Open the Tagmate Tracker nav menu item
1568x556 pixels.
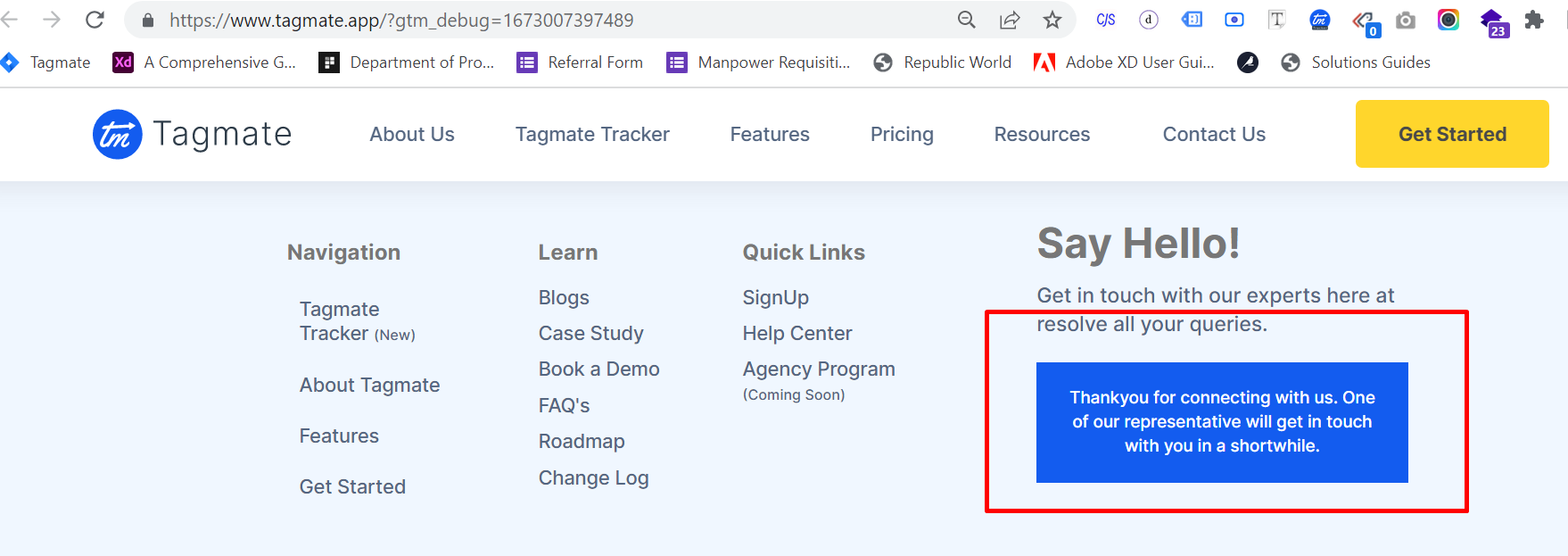click(x=592, y=134)
